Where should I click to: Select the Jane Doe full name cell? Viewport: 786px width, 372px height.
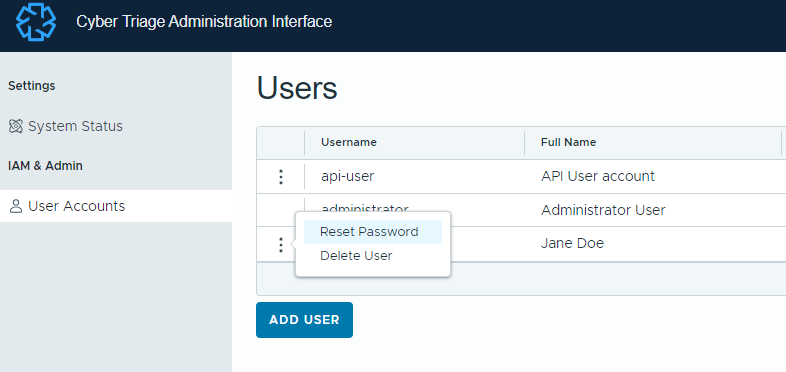click(x=572, y=244)
